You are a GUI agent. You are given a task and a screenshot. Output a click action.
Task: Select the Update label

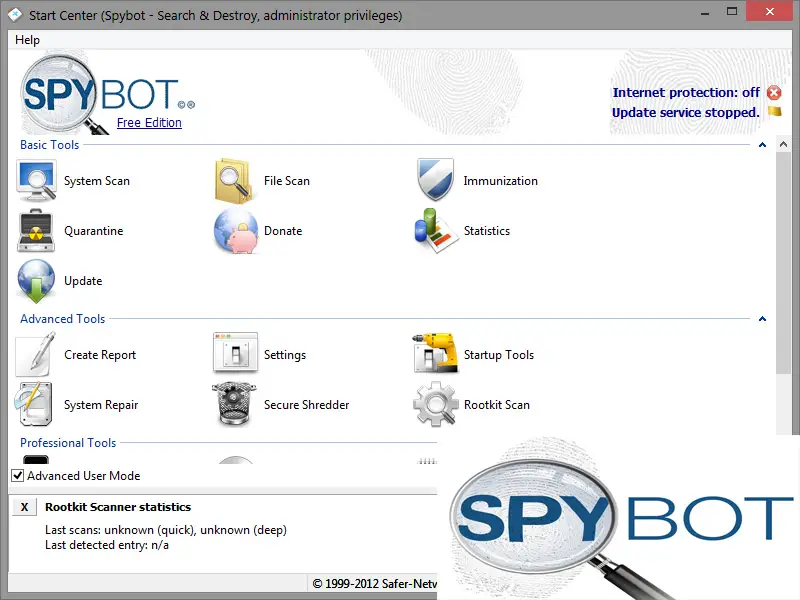pos(83,281)
